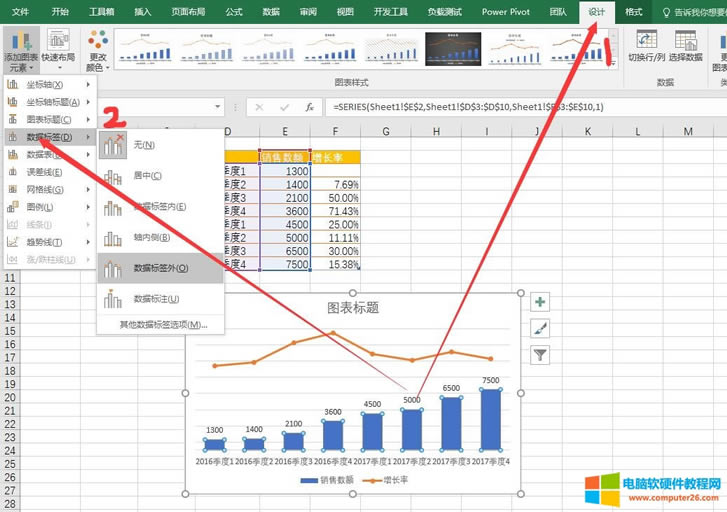Image resolution: width=727 pixels, height=512 pixels.
Task: Click the chart styles paintbrush button
Action: pyautogui.click(x=540, y=328)
